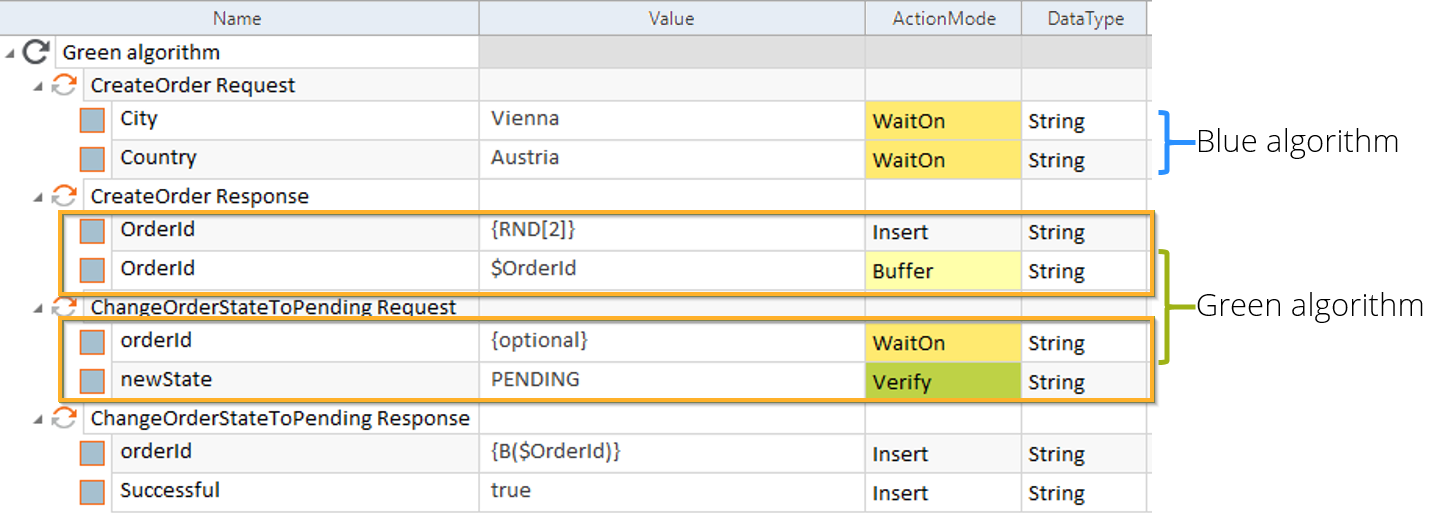Viewport: 1448px width, 519px height.
Task: Click the square icon beside Country
Action: click(93, 159)
